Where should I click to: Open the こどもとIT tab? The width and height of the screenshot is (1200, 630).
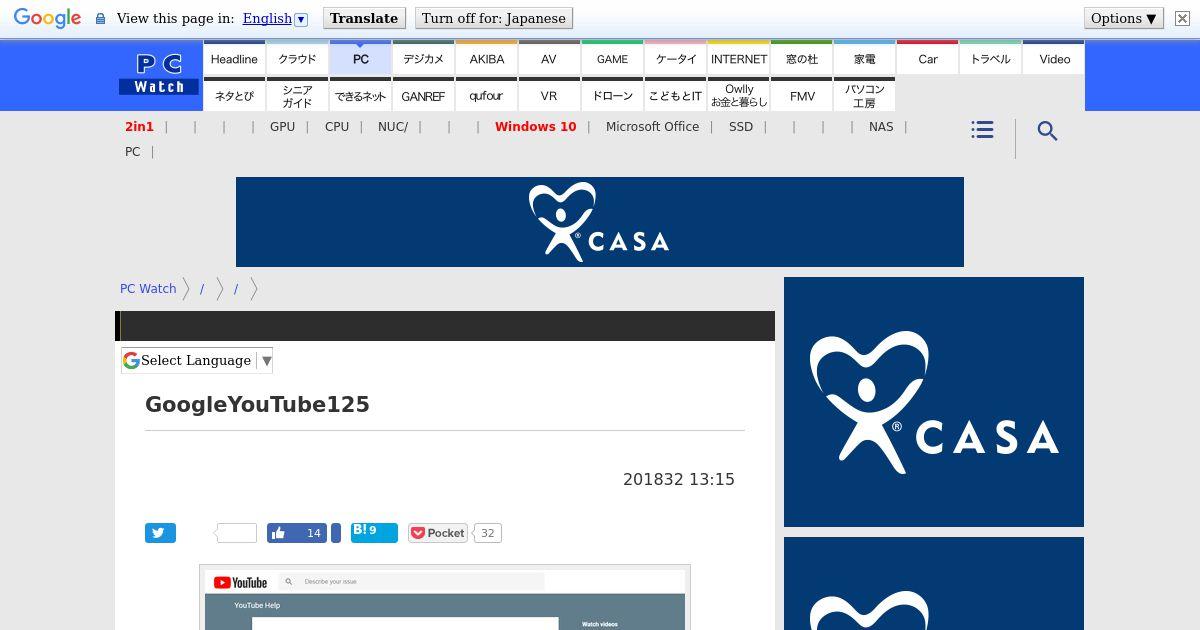point(676,95)
